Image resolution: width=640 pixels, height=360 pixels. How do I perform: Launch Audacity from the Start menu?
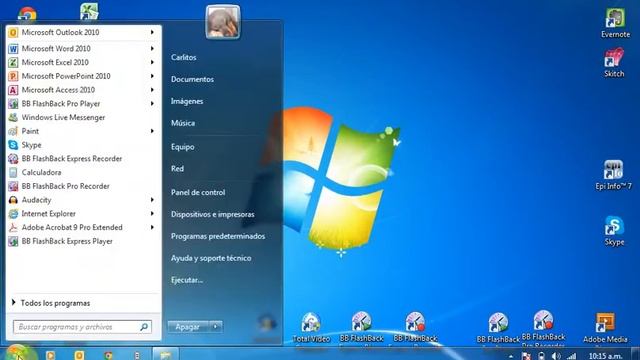[84, 200]
